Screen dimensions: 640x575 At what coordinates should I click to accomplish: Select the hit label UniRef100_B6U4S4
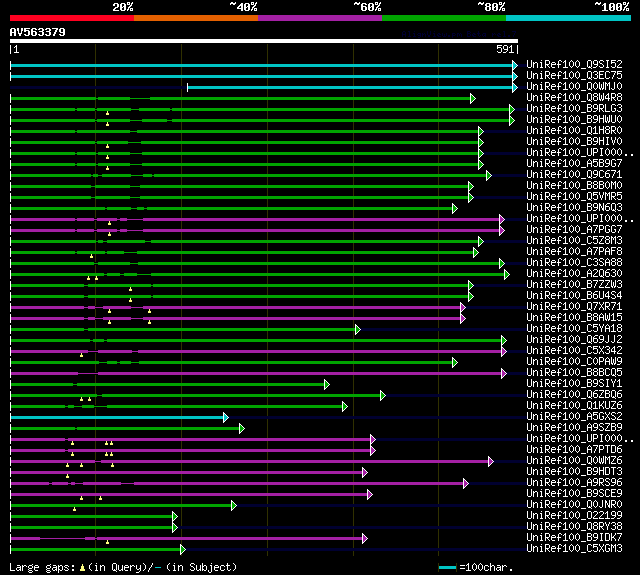[574, 295]
